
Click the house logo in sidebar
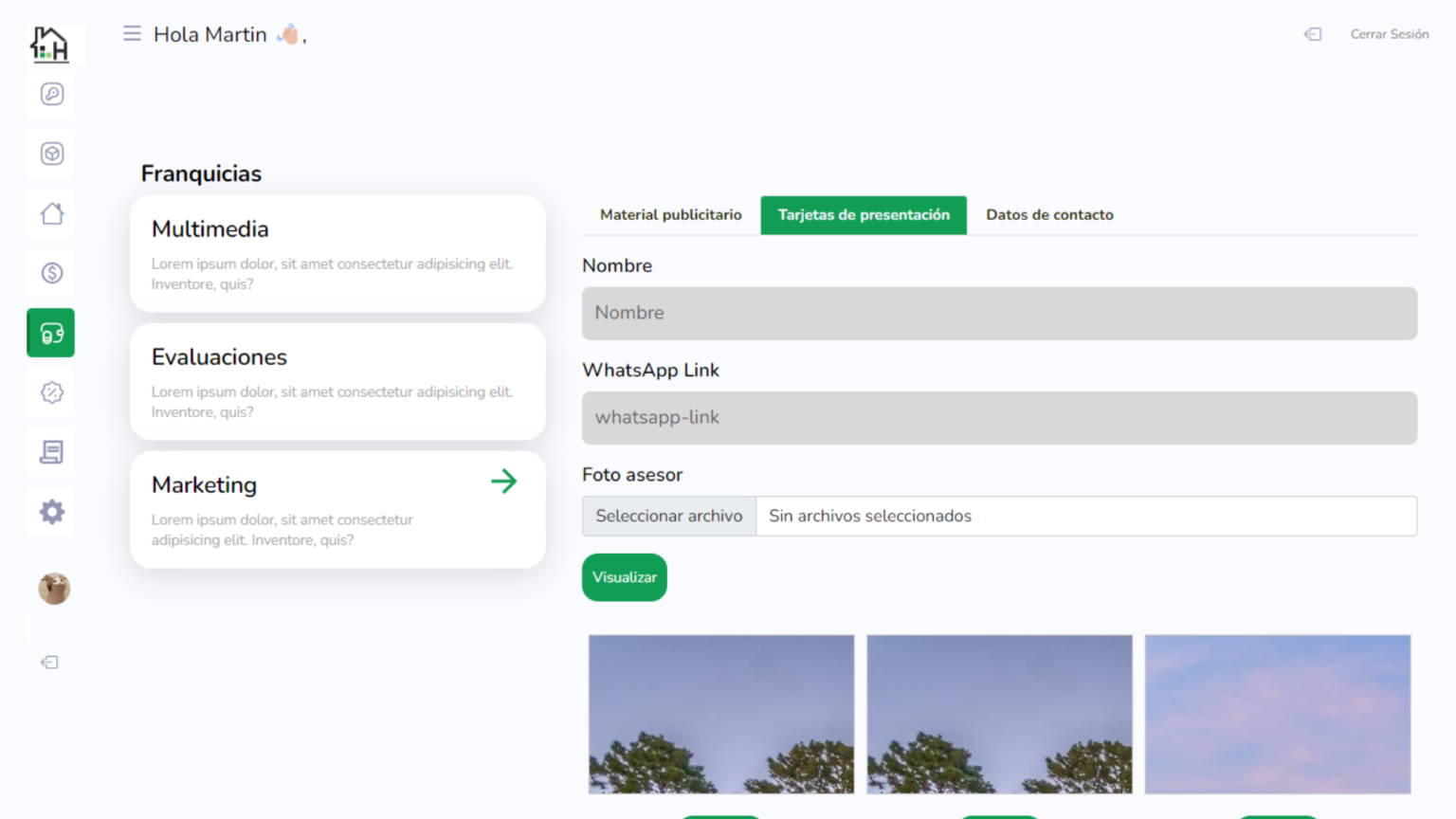click(49, 44)
